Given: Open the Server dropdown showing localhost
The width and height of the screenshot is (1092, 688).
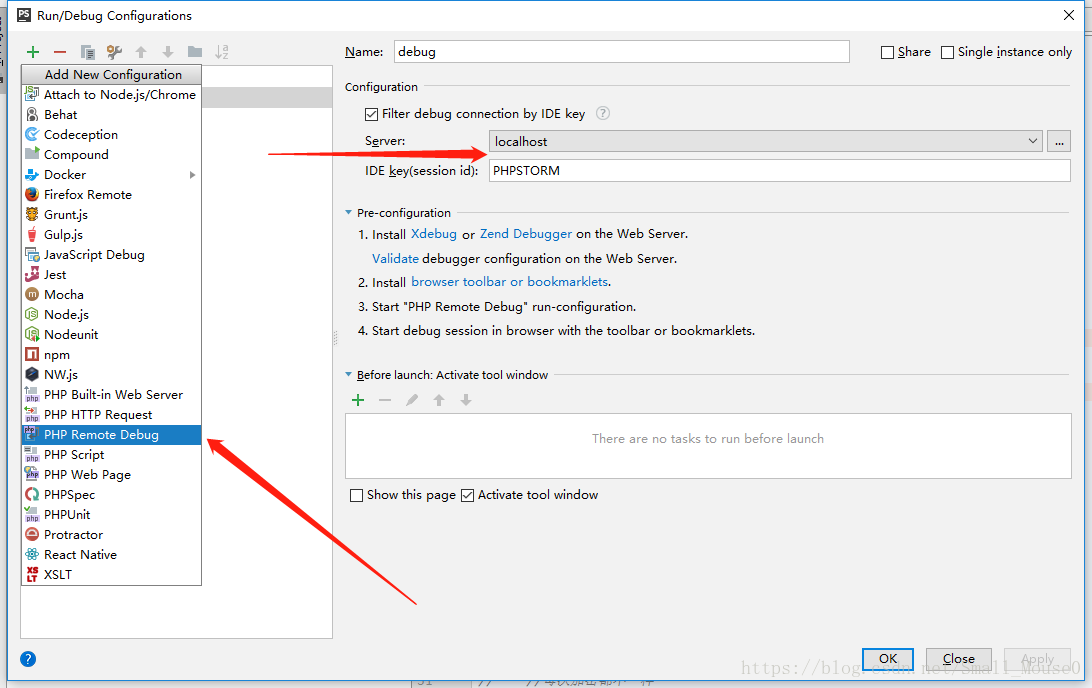Looking at the screenshot, I should [x=765, y=141].
